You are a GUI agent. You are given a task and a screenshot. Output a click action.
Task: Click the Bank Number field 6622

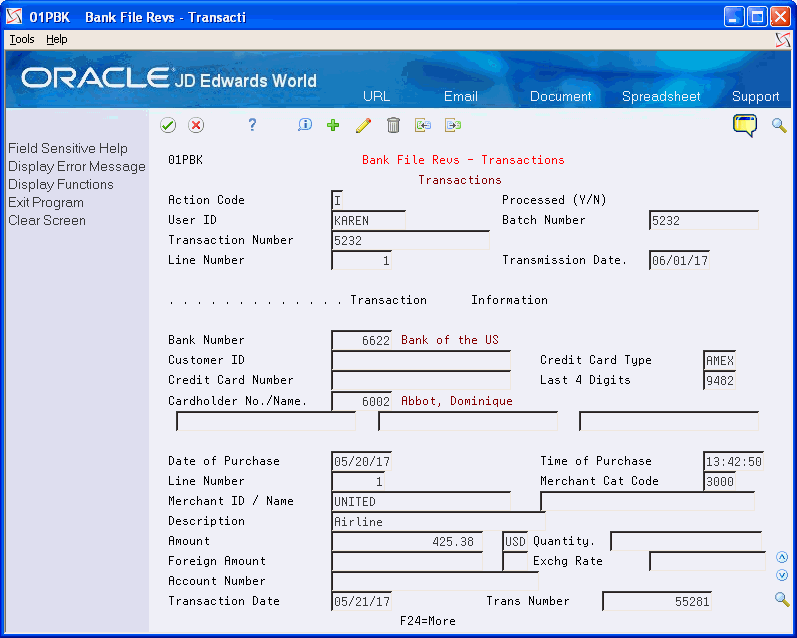pyautogui.click(x=361, y=340)
